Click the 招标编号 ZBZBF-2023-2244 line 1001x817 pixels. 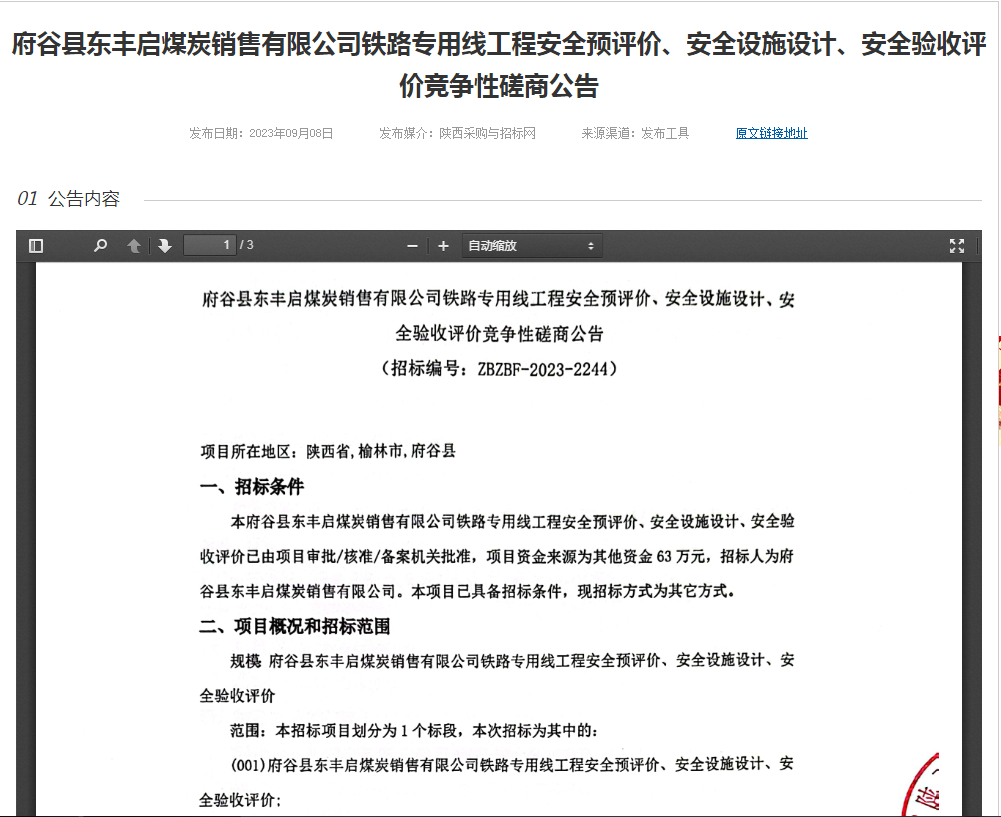point(499,368)
